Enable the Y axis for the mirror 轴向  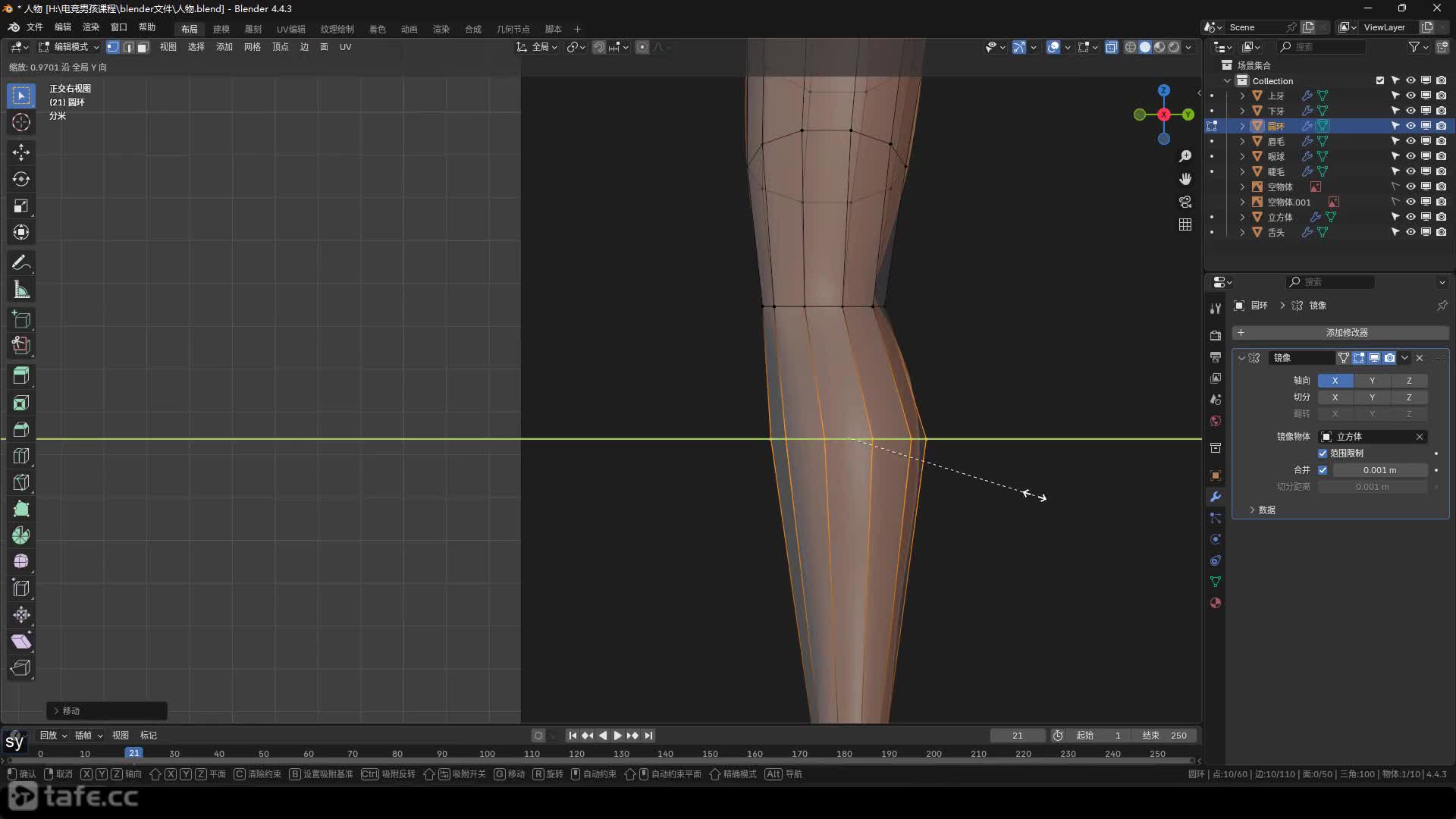pyautogui.click(x=1372, y=381)
